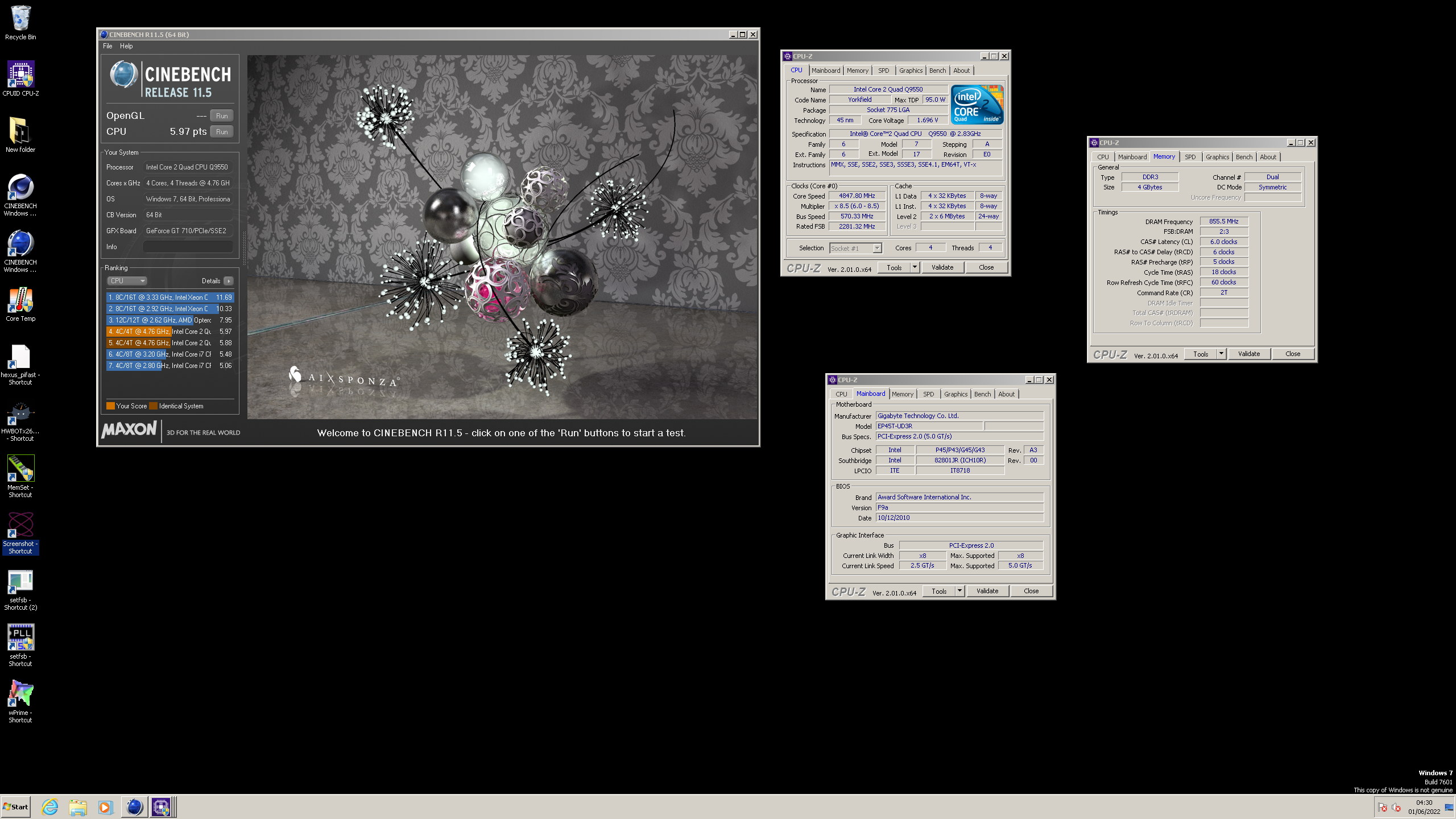Click Validate in top CPU-Z window
1456x819 pixels.
tap(942, 267)
